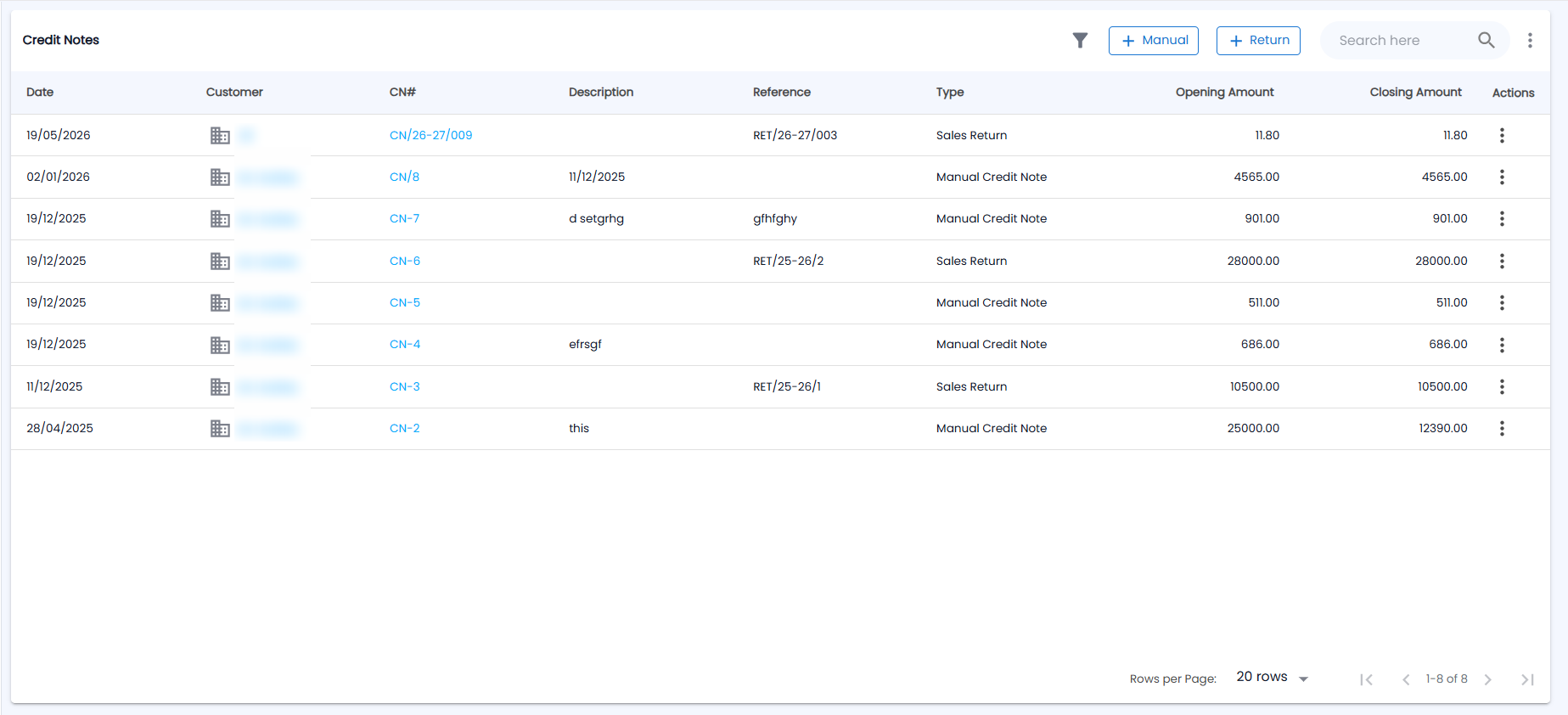Select date 28/04/2025 cell
The width and height of the screenshot is (1568, 715).
pyautogui.click(x=59, y=428)
